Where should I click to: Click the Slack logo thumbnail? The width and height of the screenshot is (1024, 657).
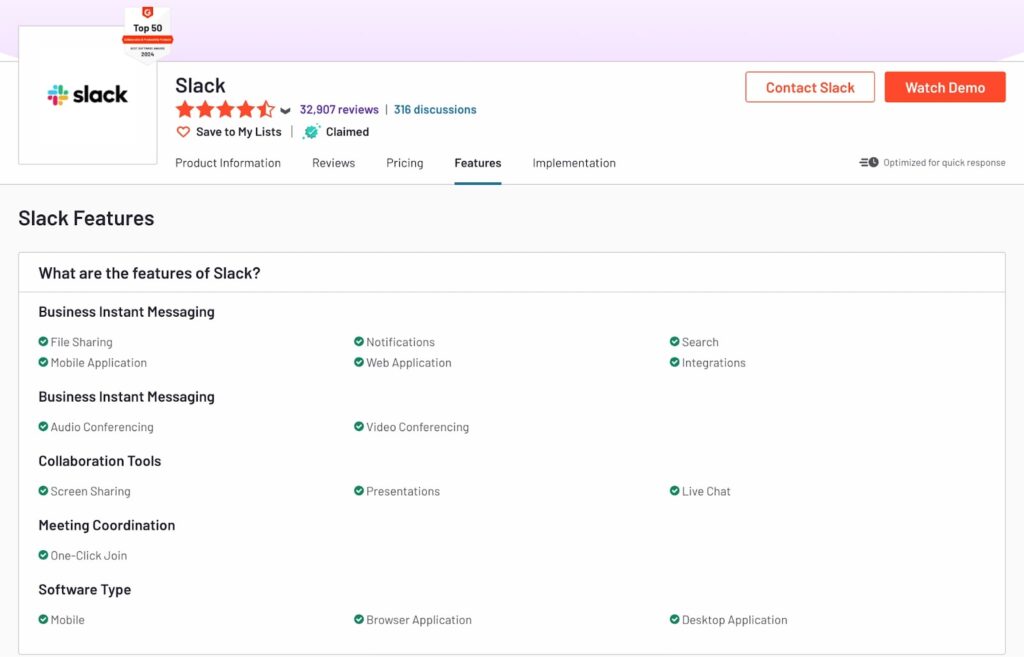pyautogui.click(x=88, y=95)
